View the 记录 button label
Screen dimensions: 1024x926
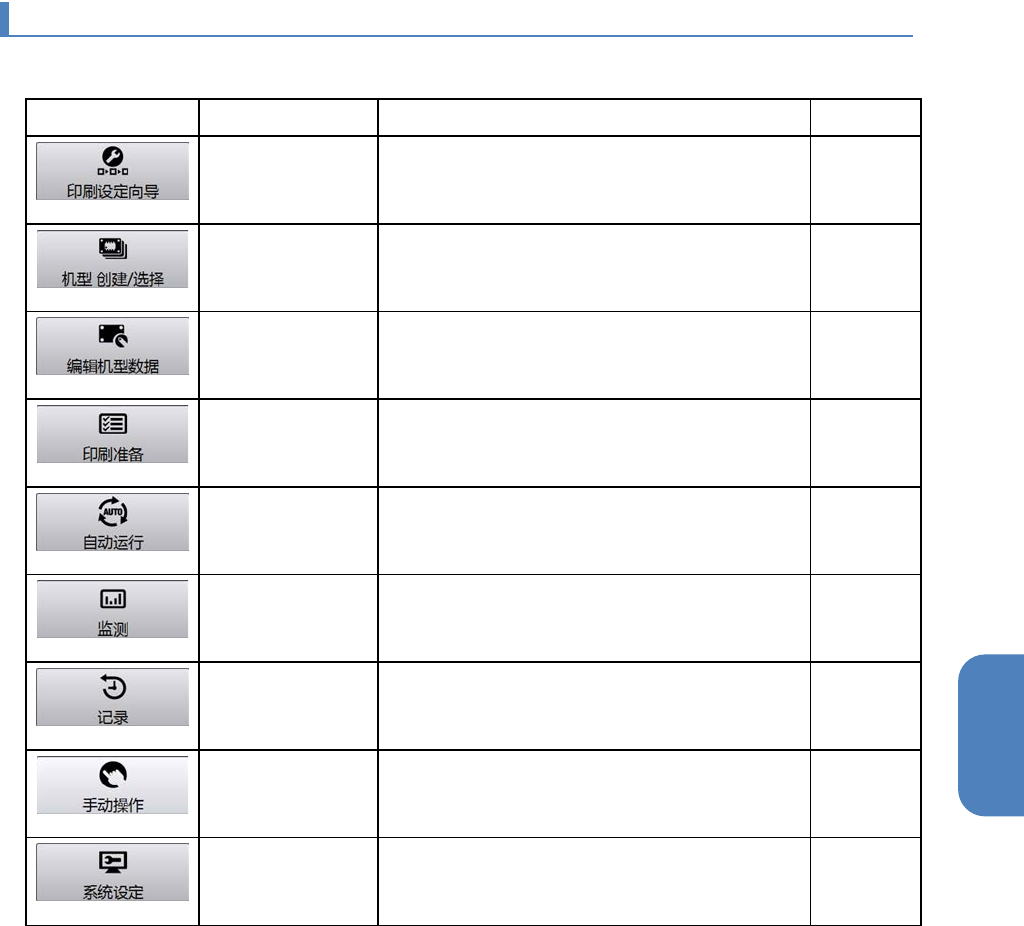tap(112, 717)
